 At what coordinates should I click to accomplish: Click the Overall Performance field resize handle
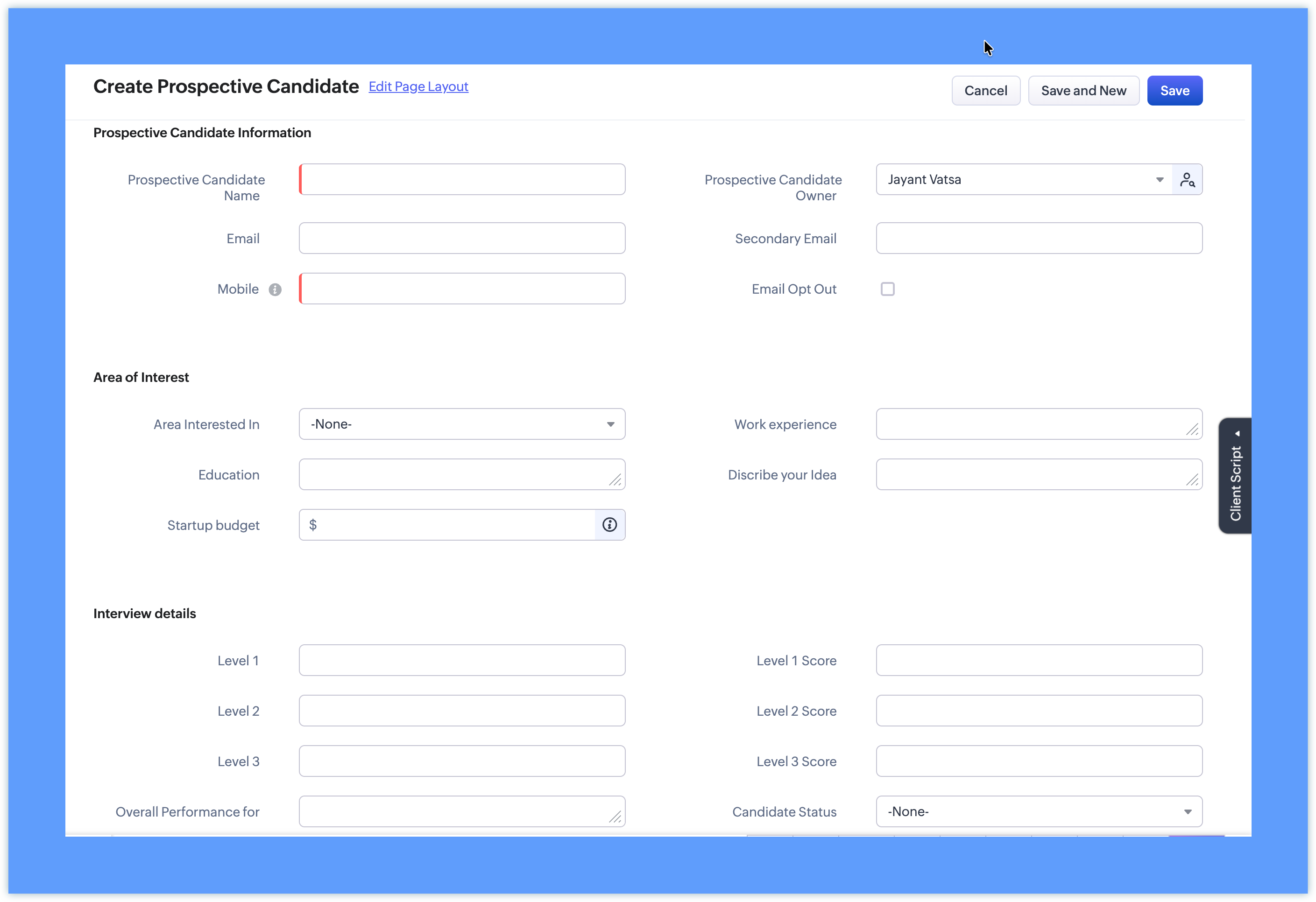(615, 817)
